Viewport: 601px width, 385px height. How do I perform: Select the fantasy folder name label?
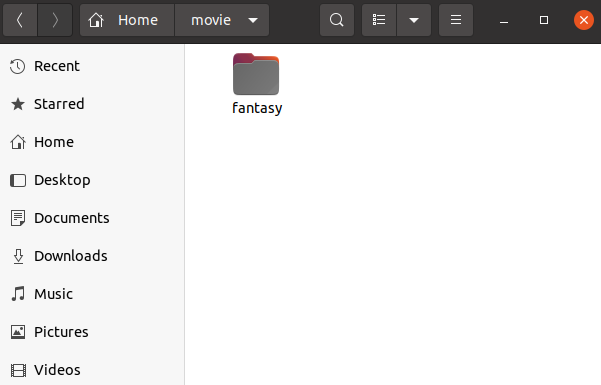pyautogui.click(x=257, y=108)
